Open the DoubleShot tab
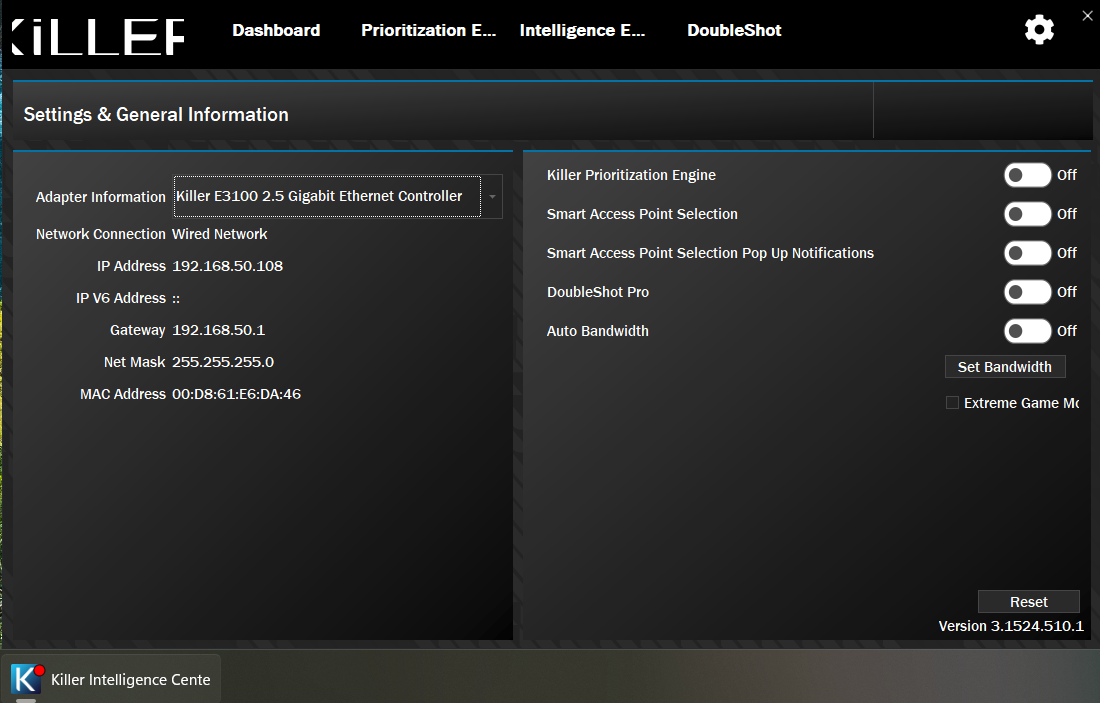Image resolution: width=1100 pixels, height=703 pixels. [735, 30]
